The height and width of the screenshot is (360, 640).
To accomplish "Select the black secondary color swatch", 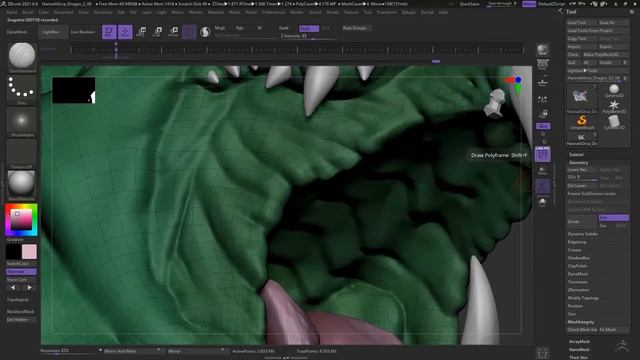I will (13, 252).
